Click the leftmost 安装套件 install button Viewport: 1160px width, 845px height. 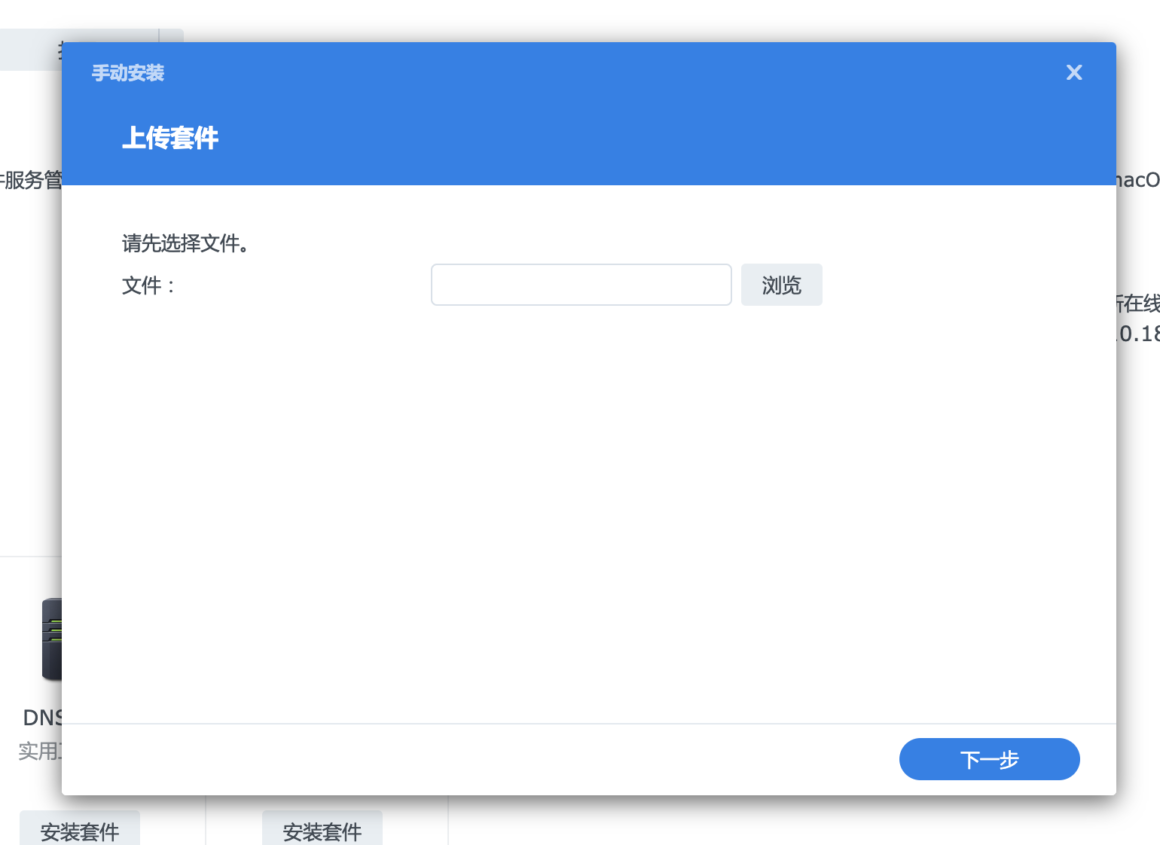click(79, 830)
